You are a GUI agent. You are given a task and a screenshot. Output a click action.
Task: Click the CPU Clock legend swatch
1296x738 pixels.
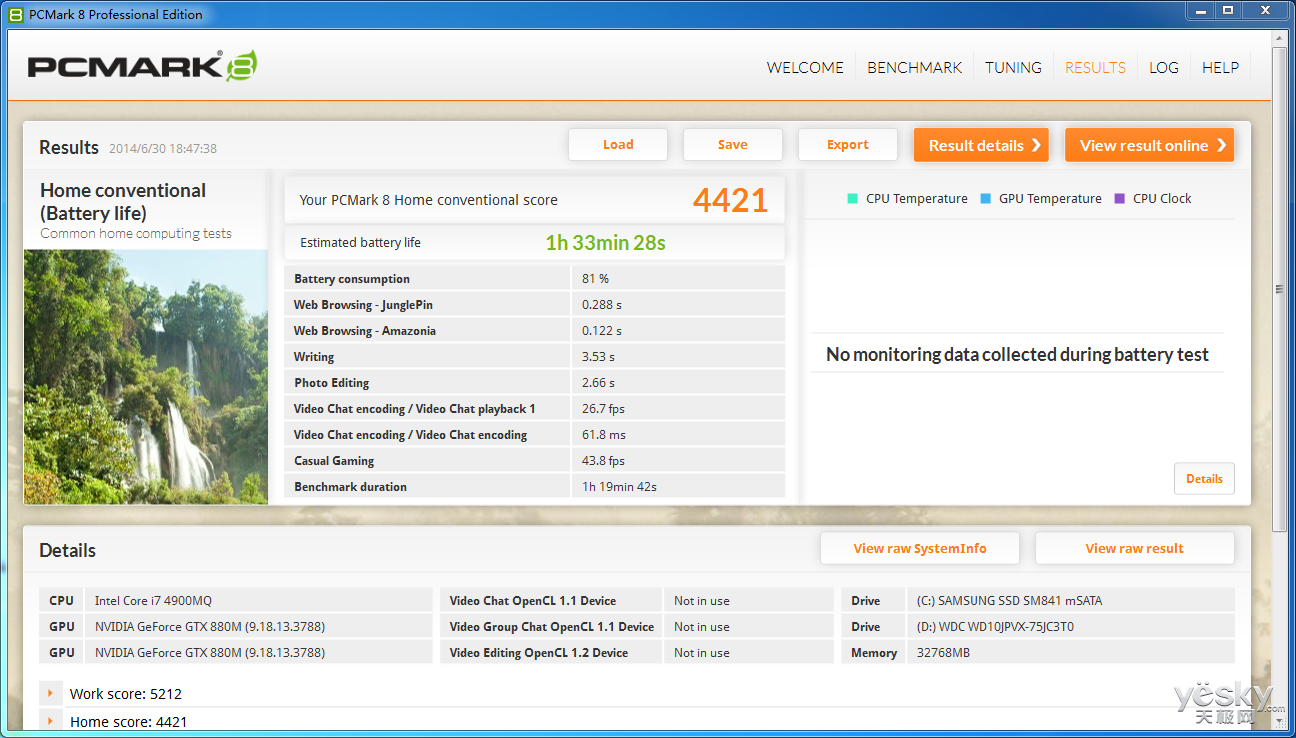click(x=1120, y=198)
